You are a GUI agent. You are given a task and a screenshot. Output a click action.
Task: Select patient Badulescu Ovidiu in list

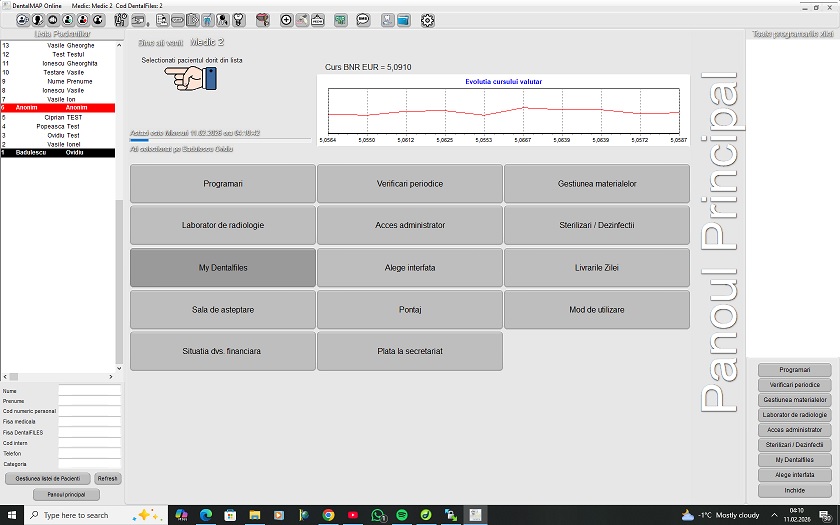(x=58, y=152)
